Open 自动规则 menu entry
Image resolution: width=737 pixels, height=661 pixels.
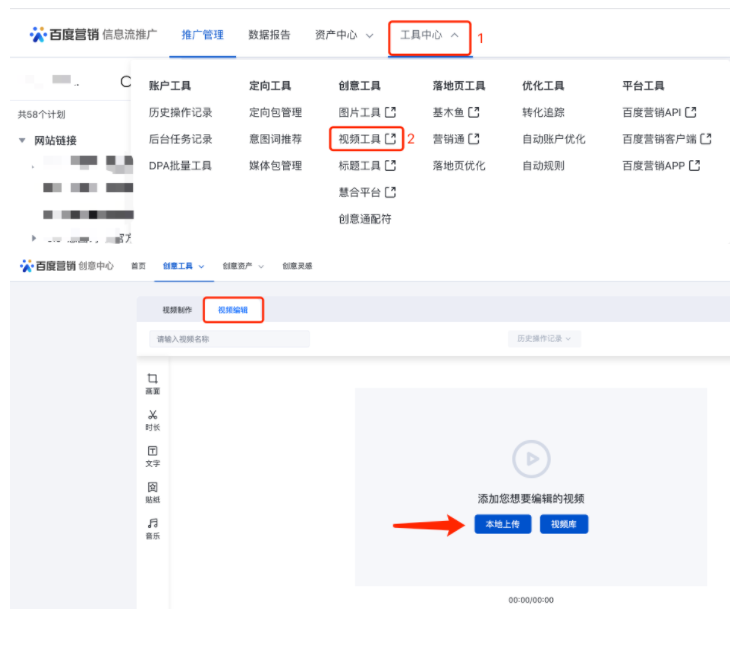543,165
